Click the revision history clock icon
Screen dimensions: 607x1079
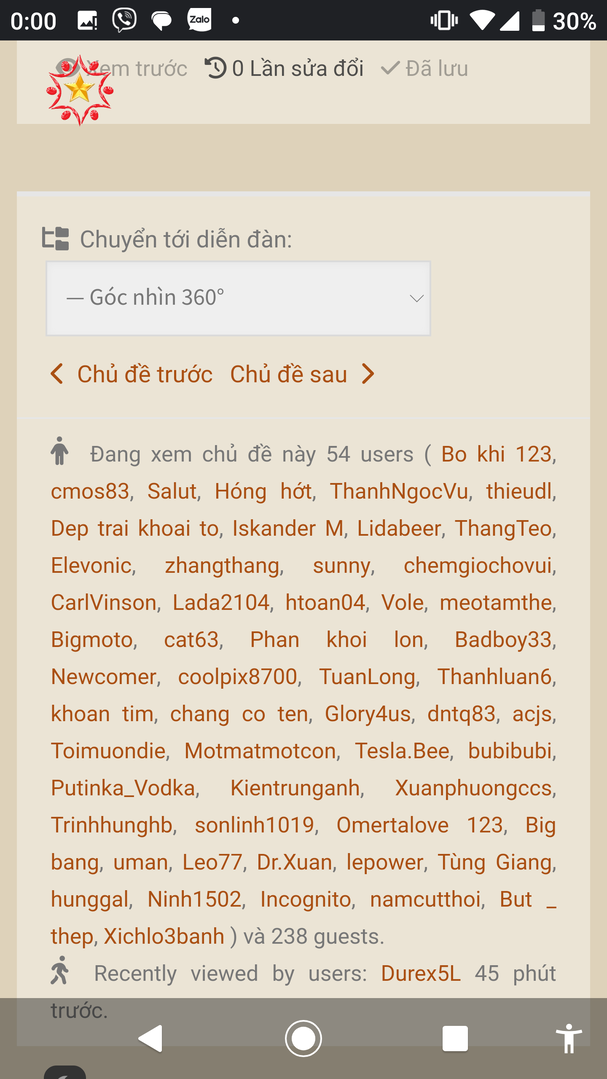[x=215, y=68]
